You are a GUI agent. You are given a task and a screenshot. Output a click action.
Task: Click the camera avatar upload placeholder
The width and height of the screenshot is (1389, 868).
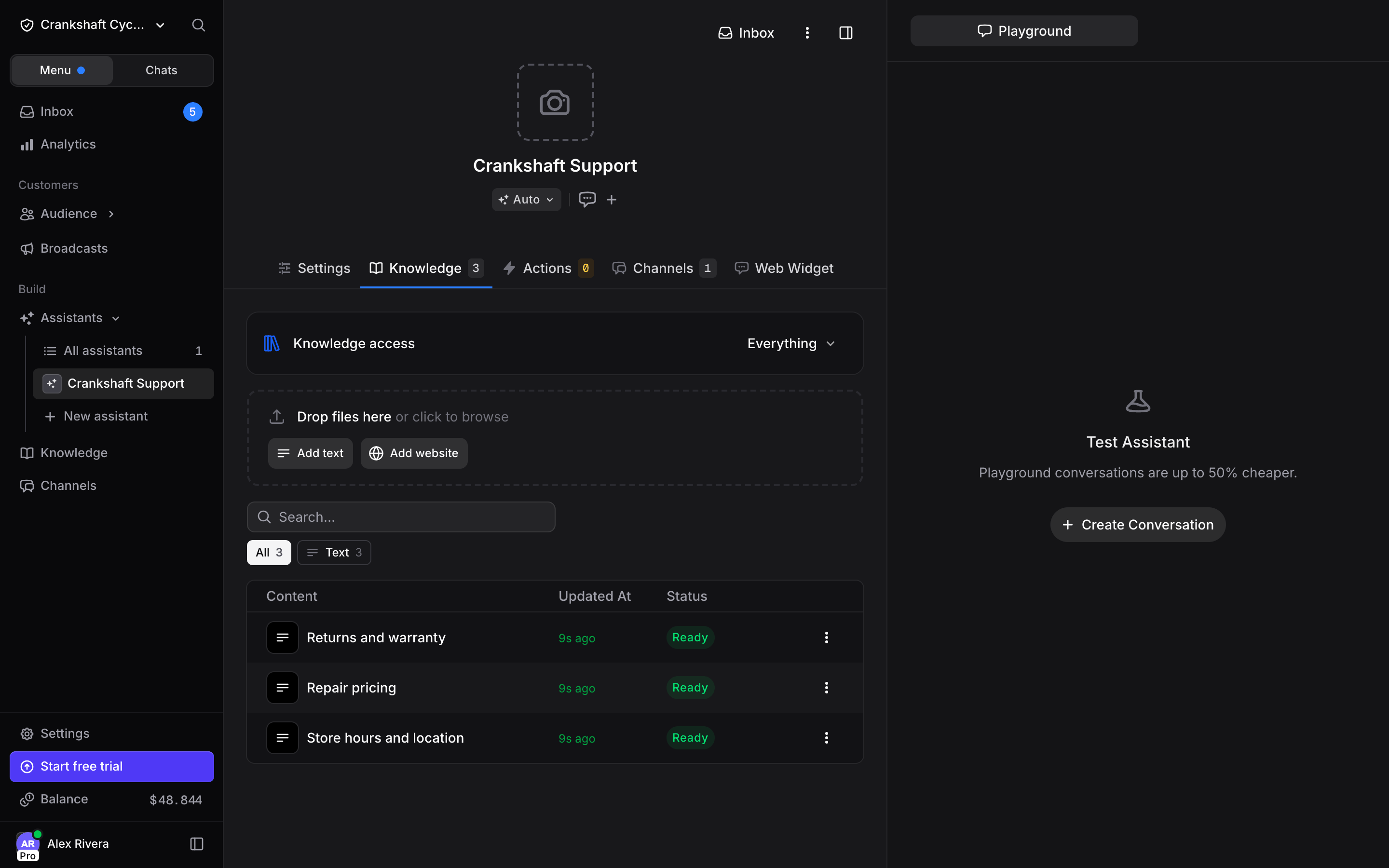tap(555, 103)
